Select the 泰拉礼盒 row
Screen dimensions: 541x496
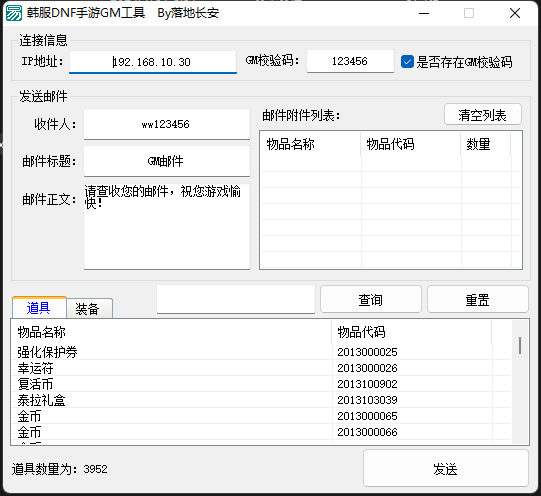261,400
